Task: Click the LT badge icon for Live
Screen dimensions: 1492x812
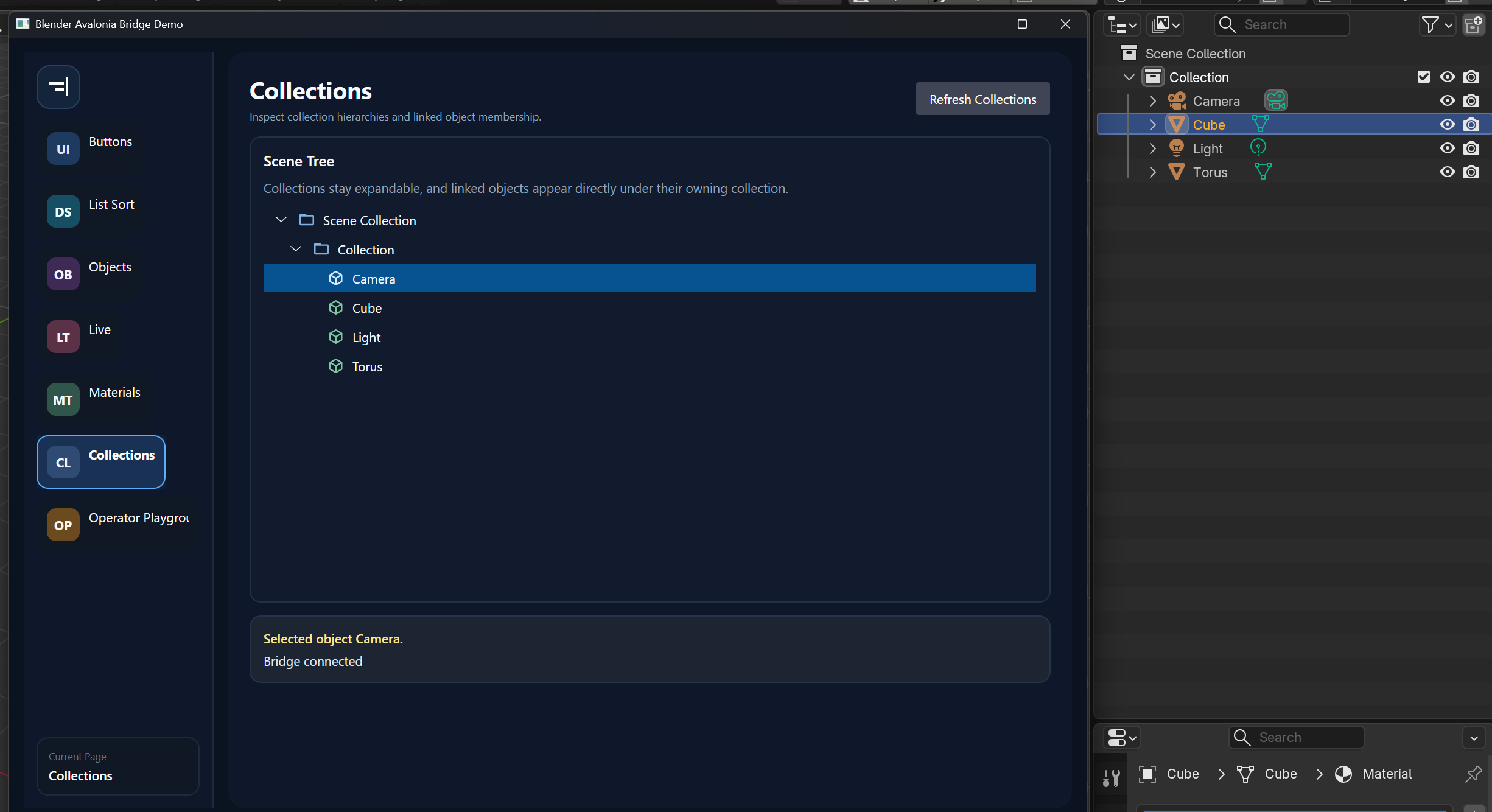Action: pyautogui.click(x=63, y=337)
